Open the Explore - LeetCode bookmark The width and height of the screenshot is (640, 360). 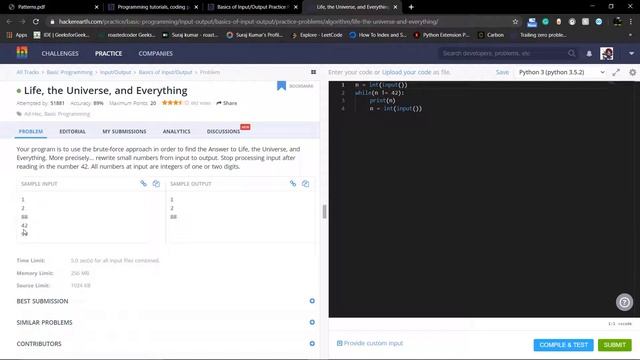pos(317,35)
